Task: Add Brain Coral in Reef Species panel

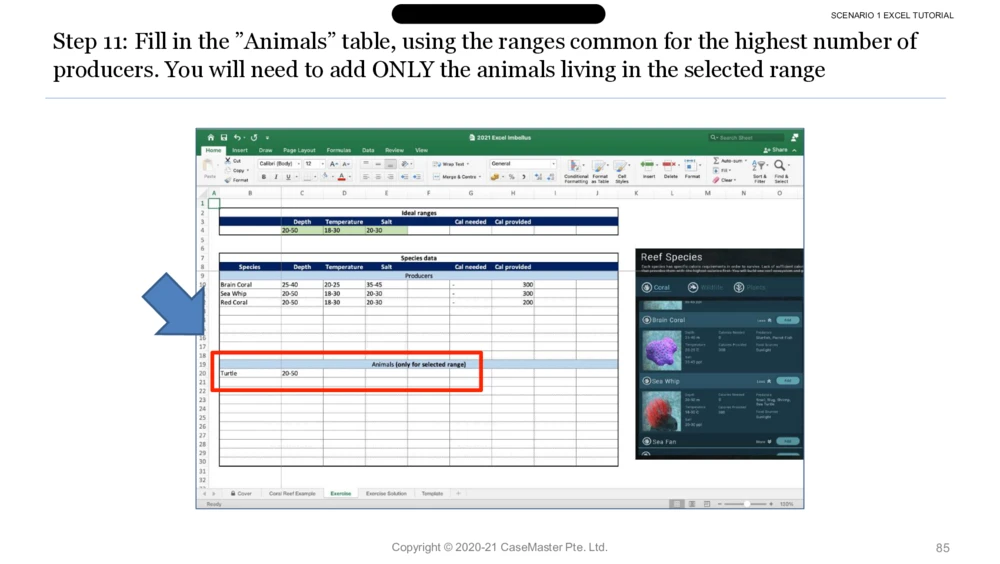Action: pos(788,320)
